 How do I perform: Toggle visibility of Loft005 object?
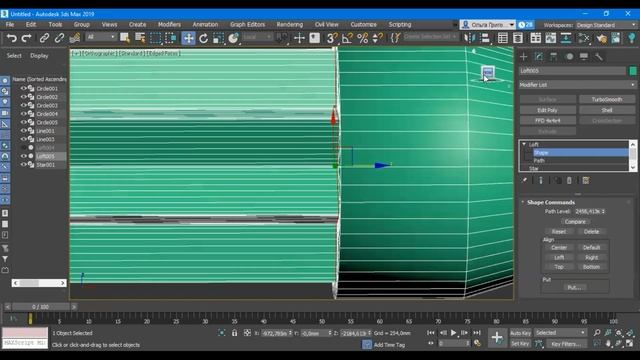(x=23, y=156)
